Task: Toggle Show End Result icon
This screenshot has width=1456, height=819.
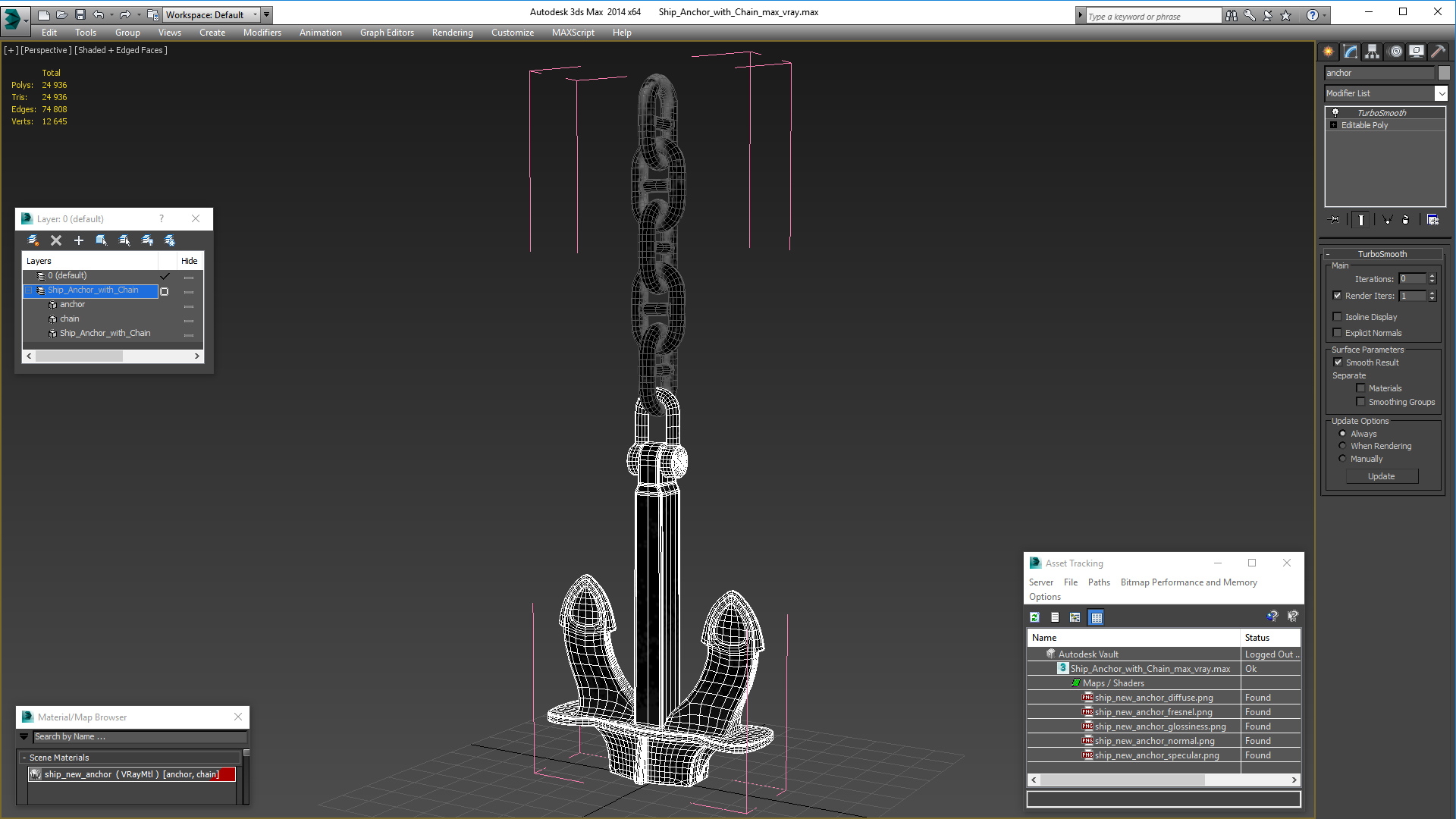Action: click(1361, 220)
